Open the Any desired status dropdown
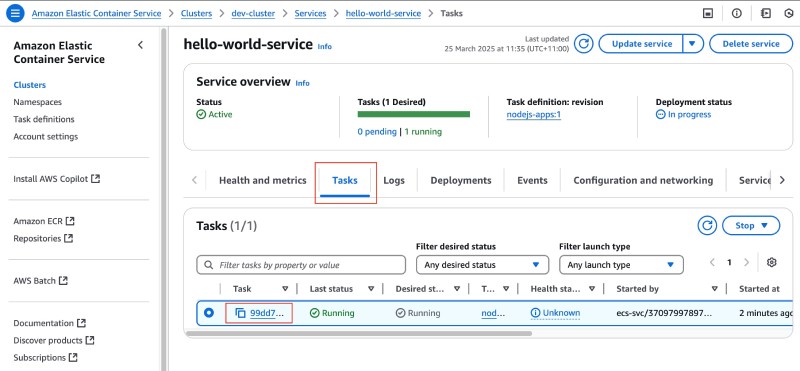Screen dimensions: 800x371 [x=482, y=265]
